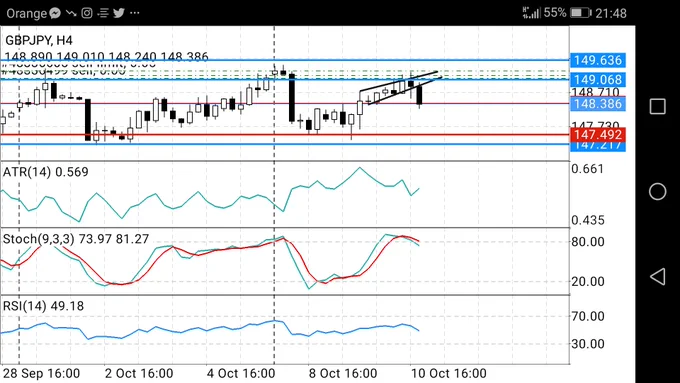The image size is (680, 383).
Task: Tap the GBPJPY, H4 chart title
Action: pyautogui.click(x=39, y=41)
